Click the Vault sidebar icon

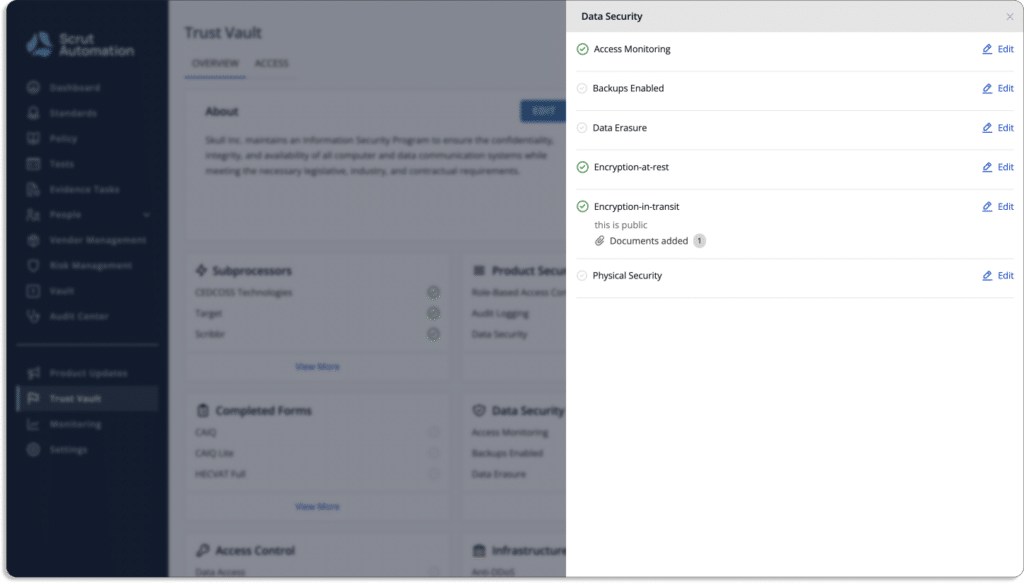(33, 291)
